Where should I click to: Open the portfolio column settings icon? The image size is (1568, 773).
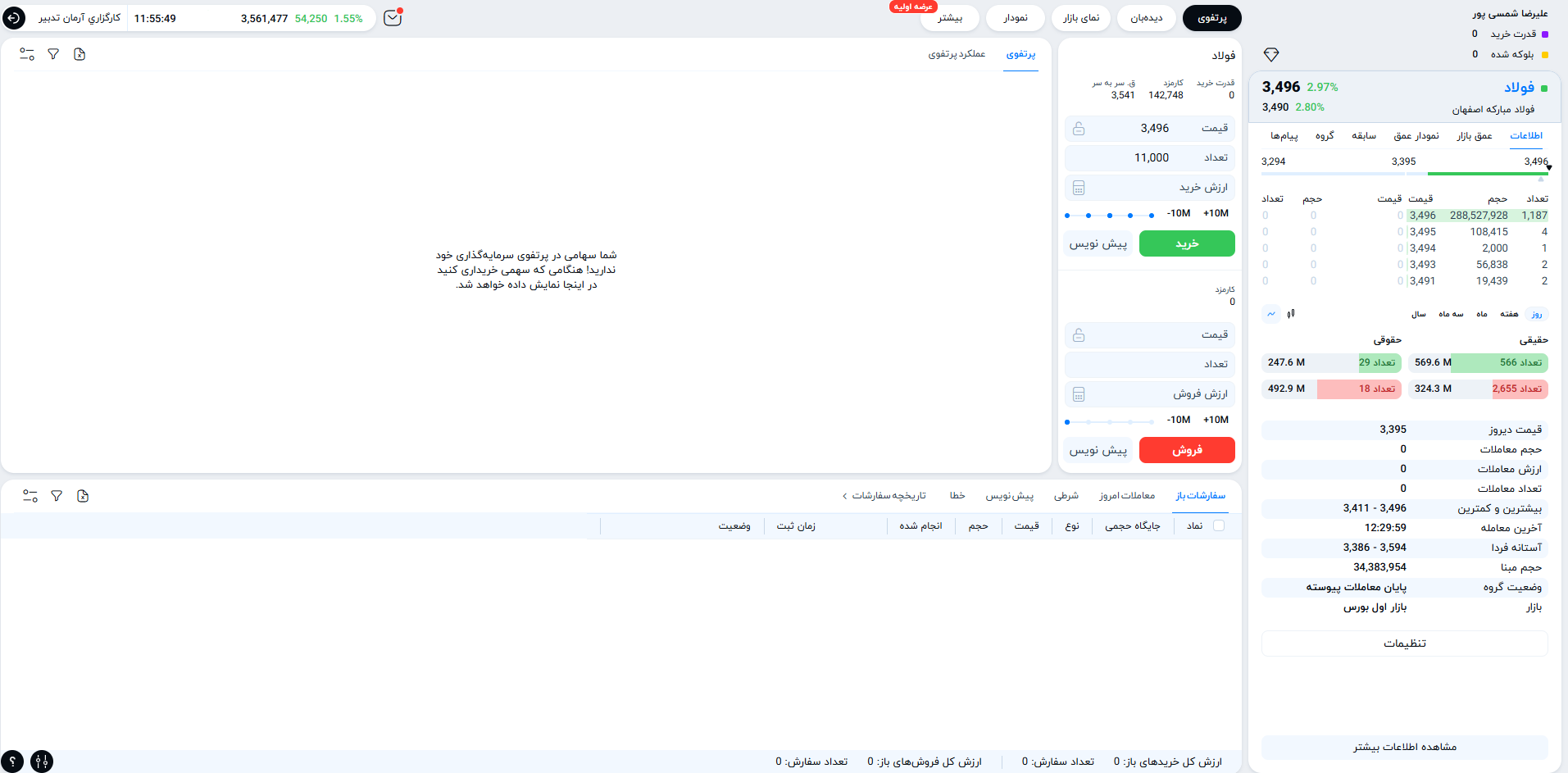[x=27, y=53]
